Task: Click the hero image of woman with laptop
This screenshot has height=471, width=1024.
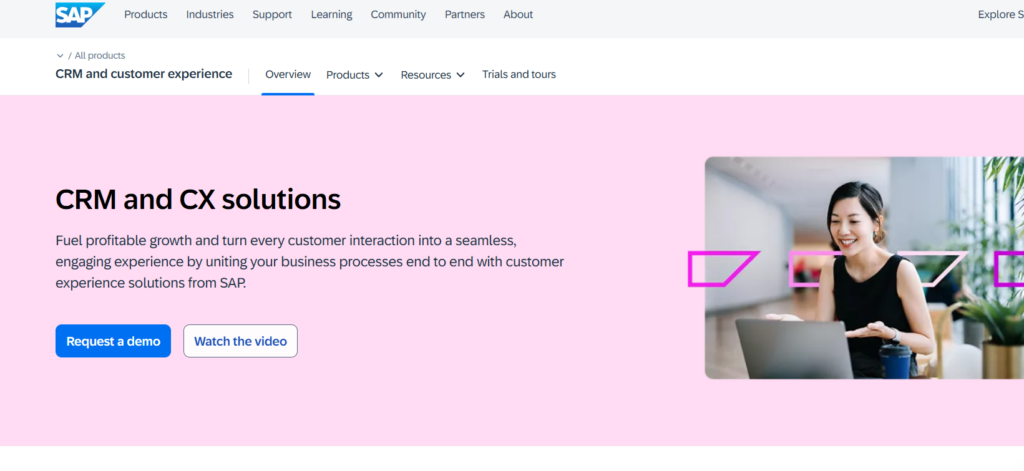Action: pos(864,268)
